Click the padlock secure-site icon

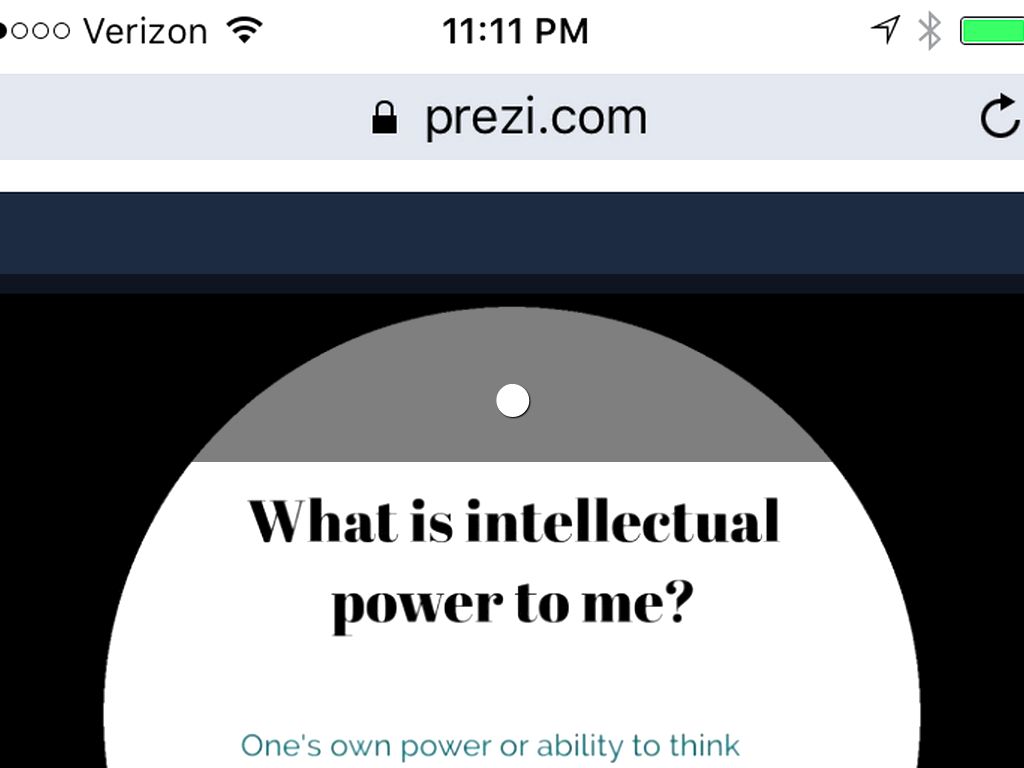384,118
